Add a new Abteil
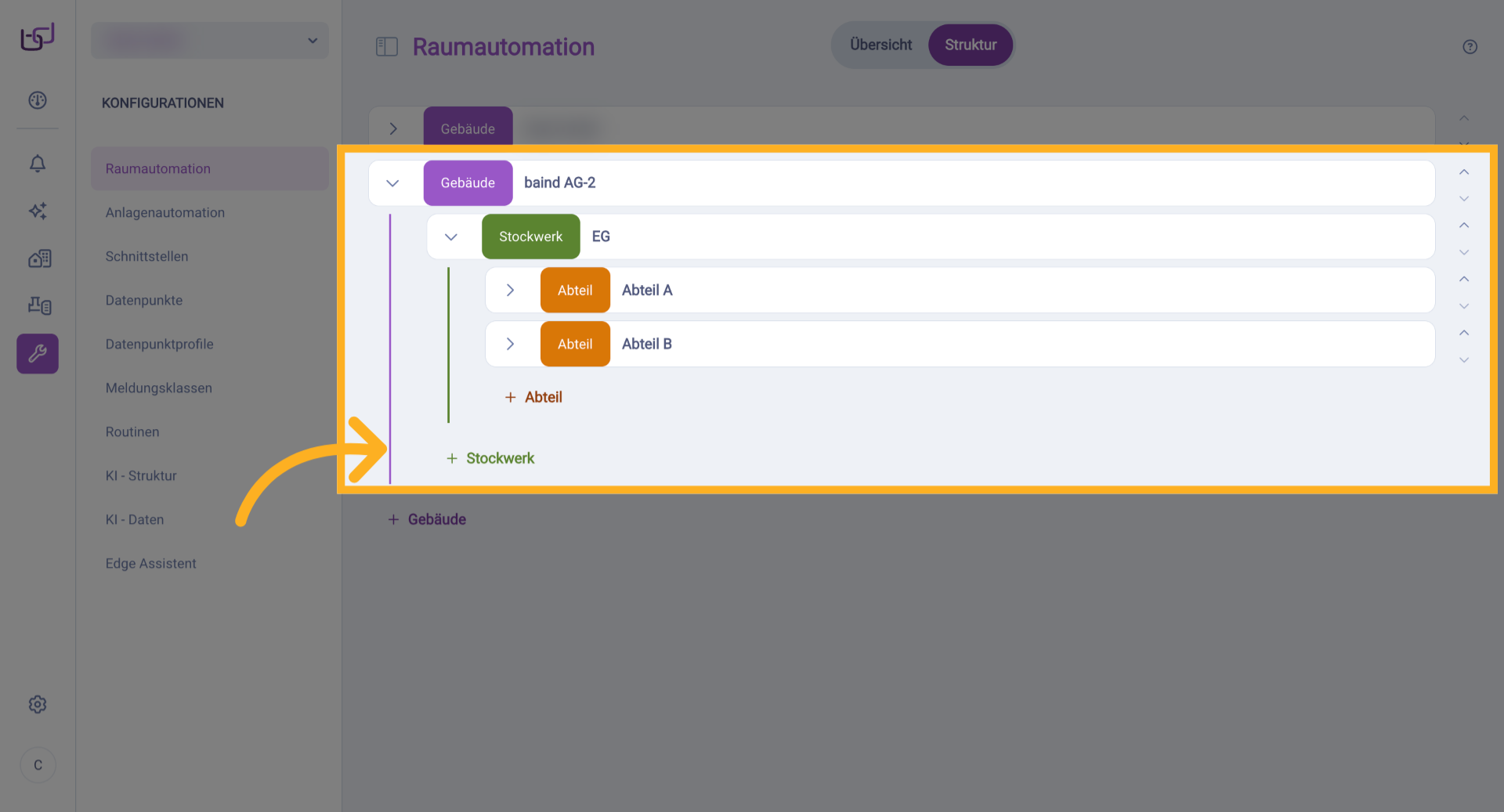The width and height of the screenshot is (1504, 812). [x=534, y=398]
